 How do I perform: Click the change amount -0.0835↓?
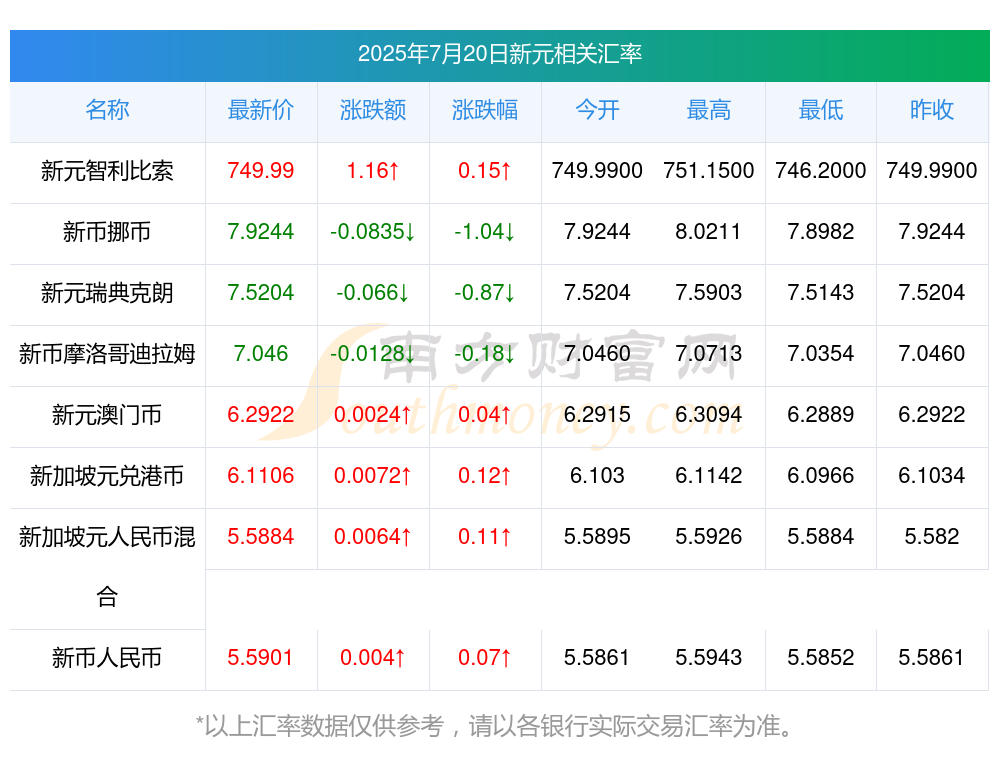click(x=373, y=232)
